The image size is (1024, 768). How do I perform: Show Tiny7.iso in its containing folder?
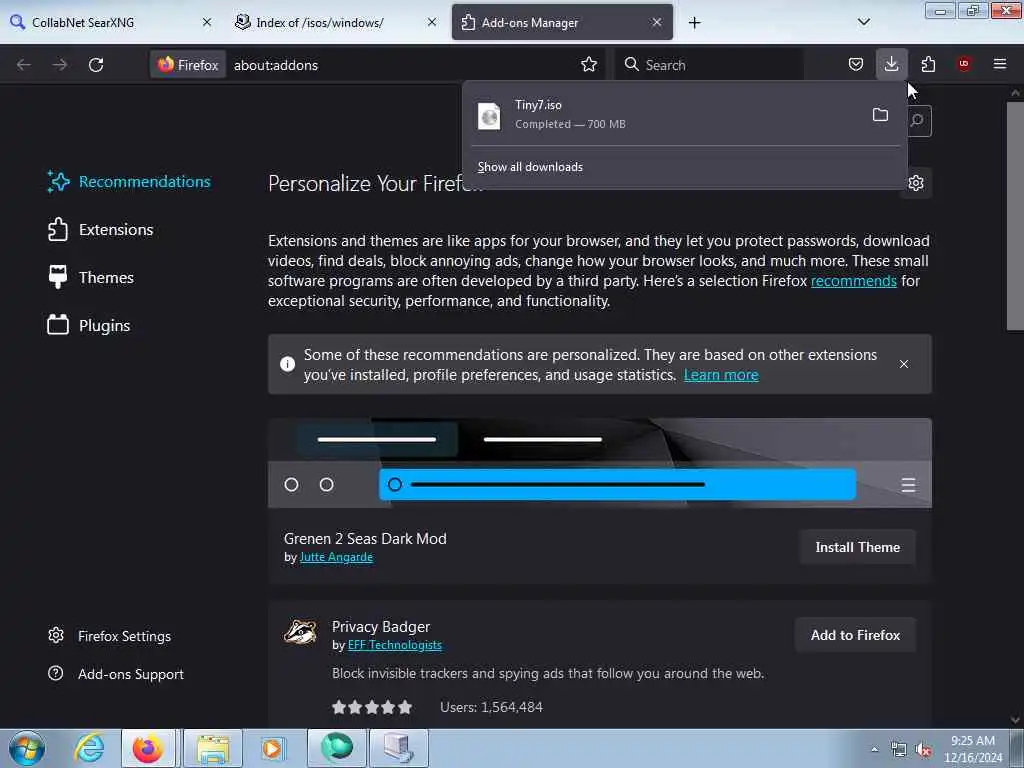[880, 115]
